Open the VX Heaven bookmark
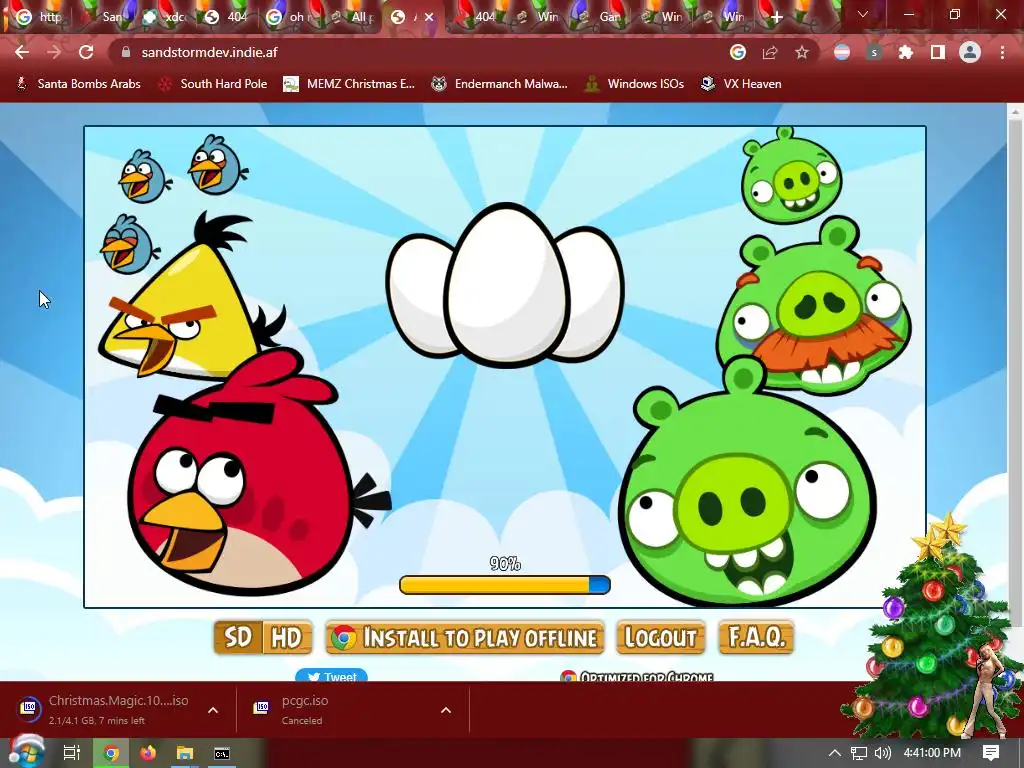The image size is (1024, 768). pyautogui.click(x=741, y=84)
